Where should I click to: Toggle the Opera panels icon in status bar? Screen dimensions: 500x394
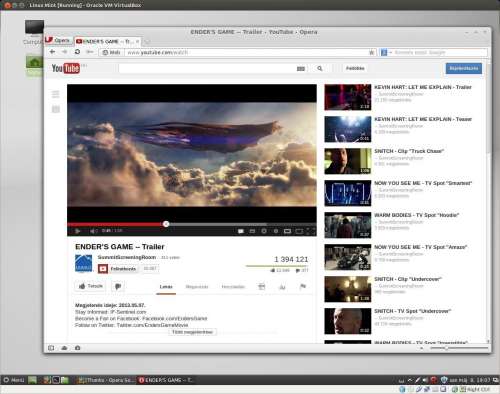tap(51, 348)
